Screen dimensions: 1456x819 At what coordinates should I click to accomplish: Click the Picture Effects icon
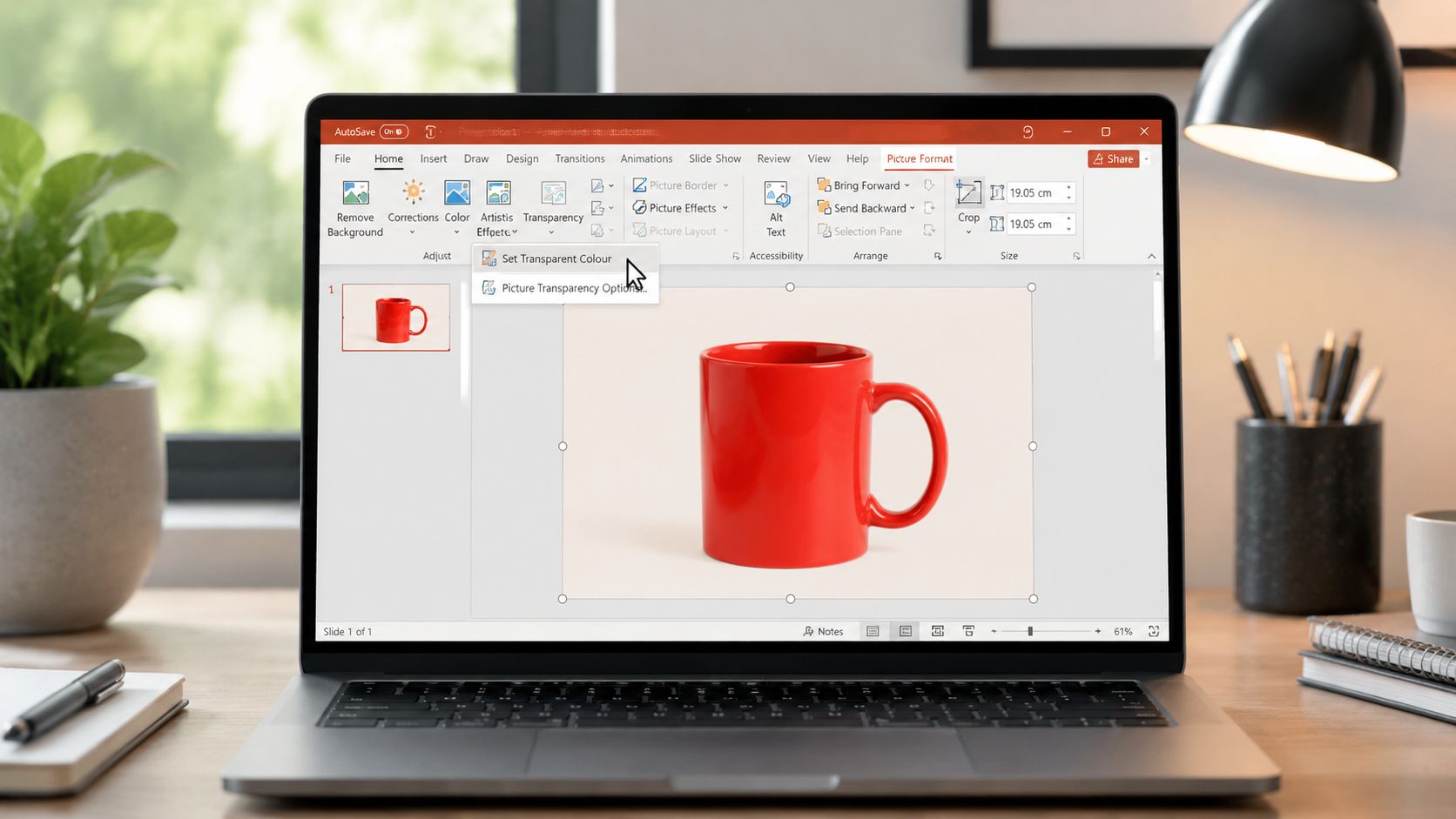639,208
